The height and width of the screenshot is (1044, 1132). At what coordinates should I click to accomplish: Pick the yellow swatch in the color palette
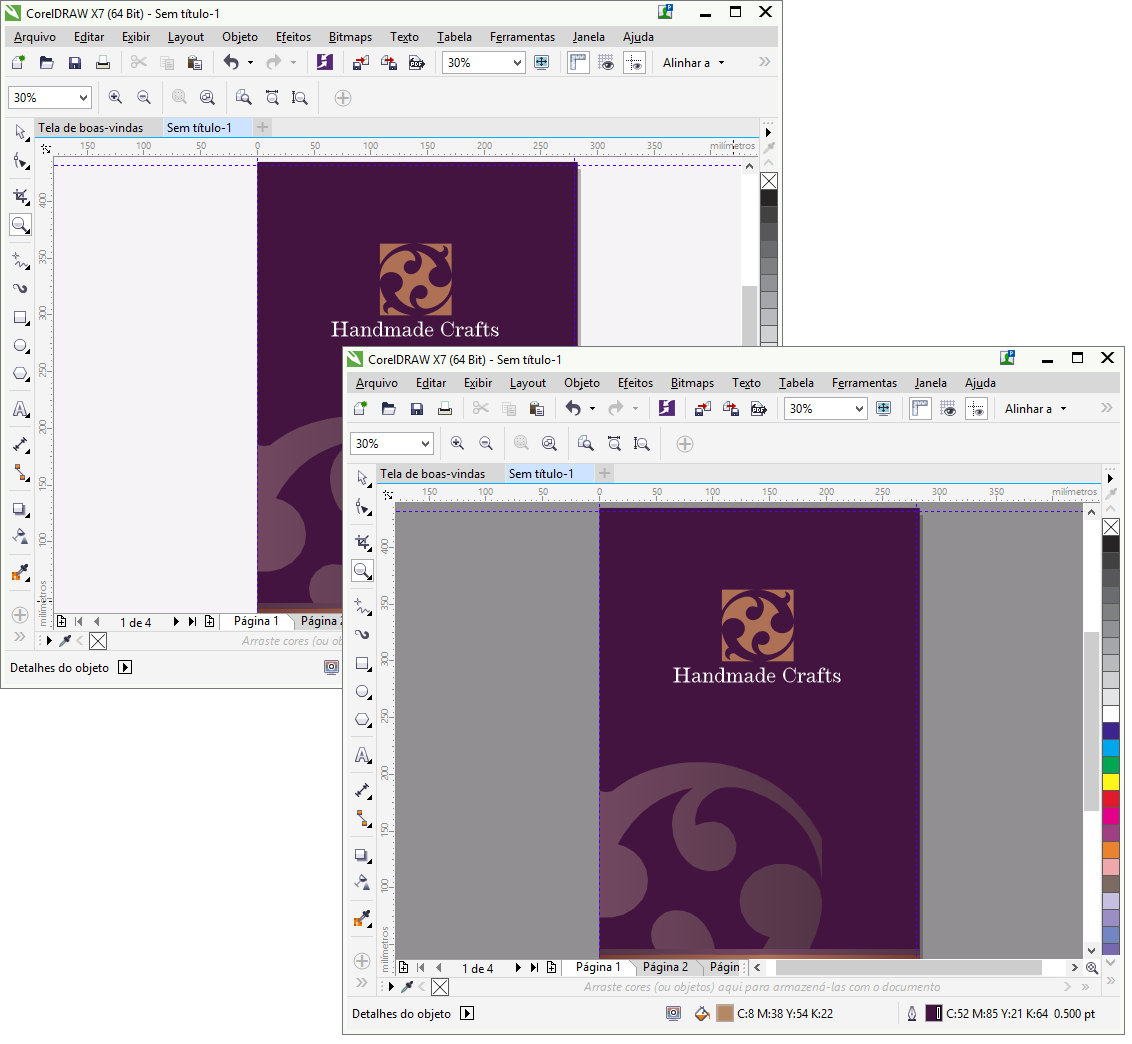point(1111,782)
